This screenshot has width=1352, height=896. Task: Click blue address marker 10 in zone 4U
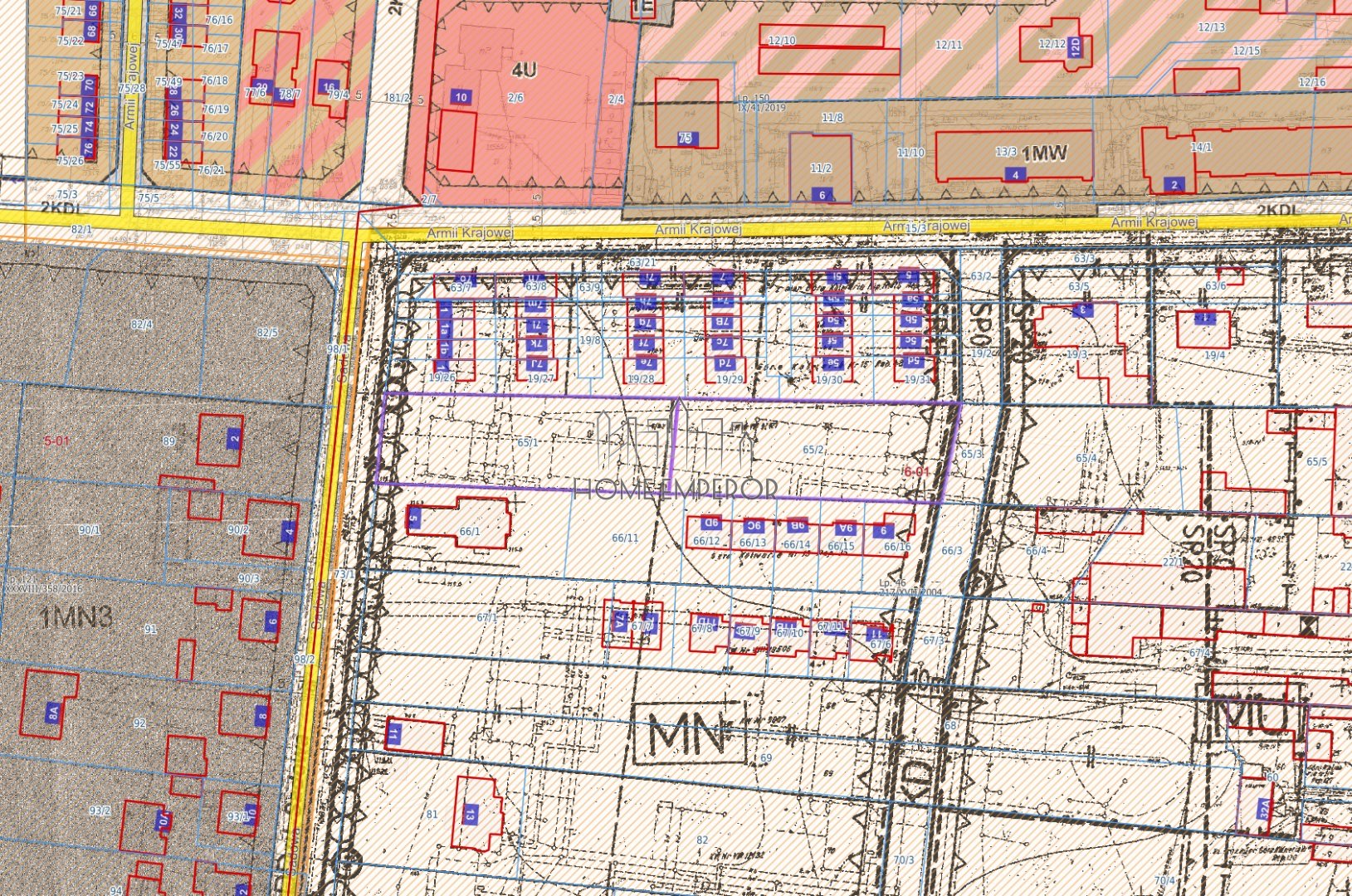(461, 97)
